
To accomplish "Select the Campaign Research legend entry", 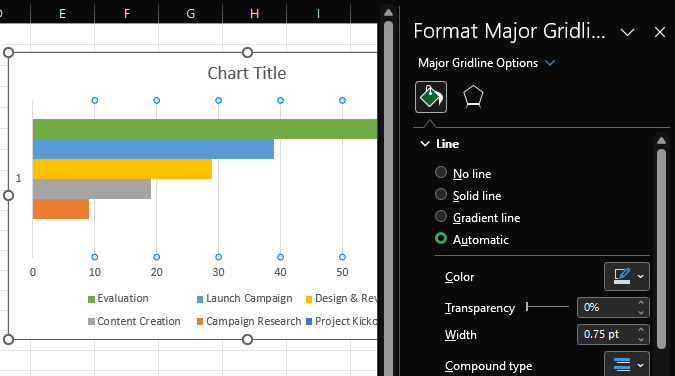I will [249, 321].
